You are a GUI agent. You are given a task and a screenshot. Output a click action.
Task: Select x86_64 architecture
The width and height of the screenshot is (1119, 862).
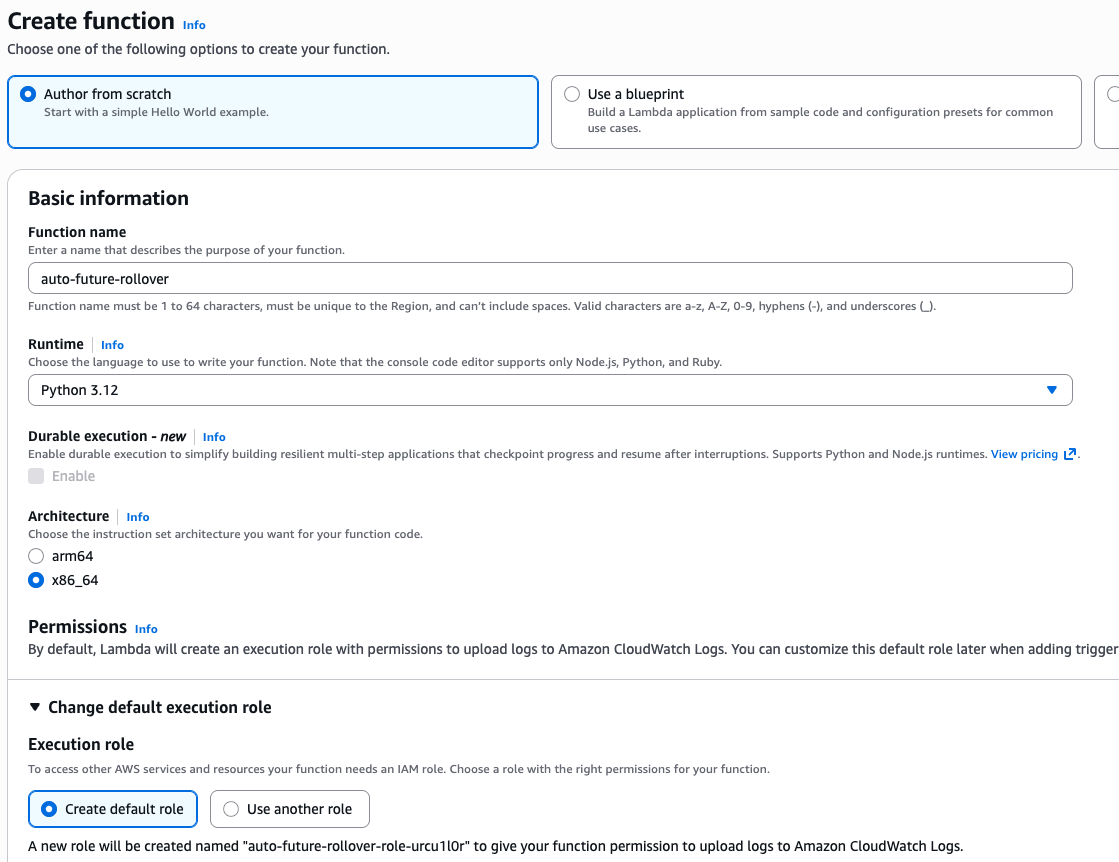(x=37, y=580)
